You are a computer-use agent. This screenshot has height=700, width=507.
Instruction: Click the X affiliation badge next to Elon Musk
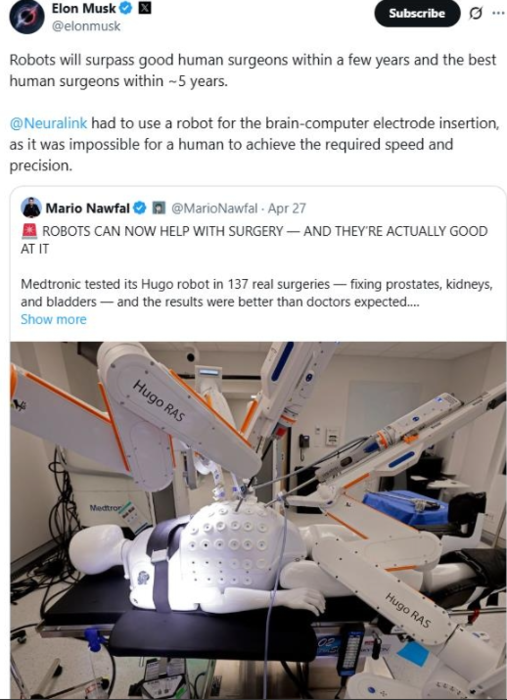145,8
